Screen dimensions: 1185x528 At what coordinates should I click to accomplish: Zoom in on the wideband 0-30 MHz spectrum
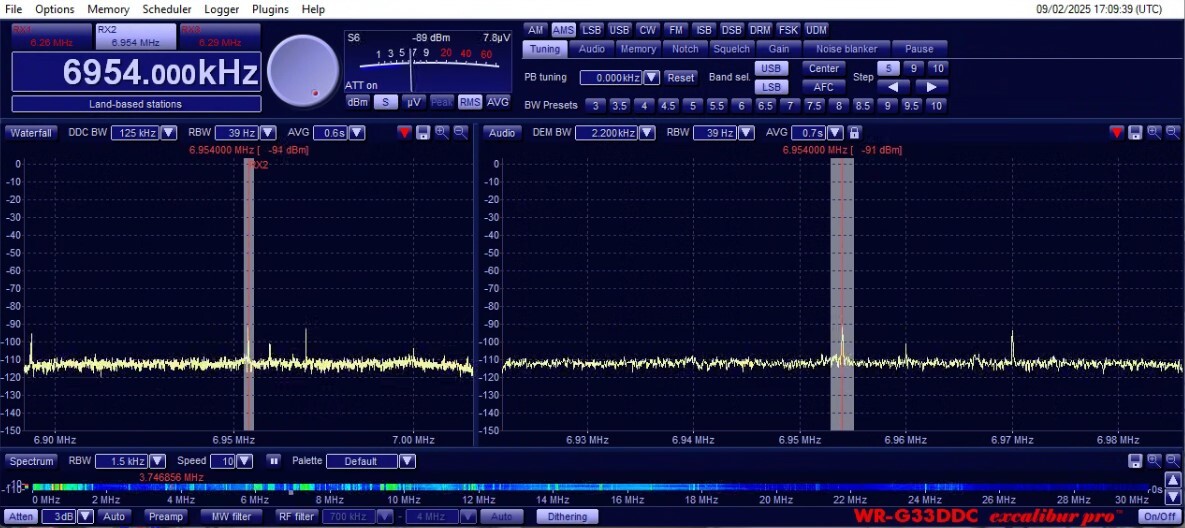1154,461
